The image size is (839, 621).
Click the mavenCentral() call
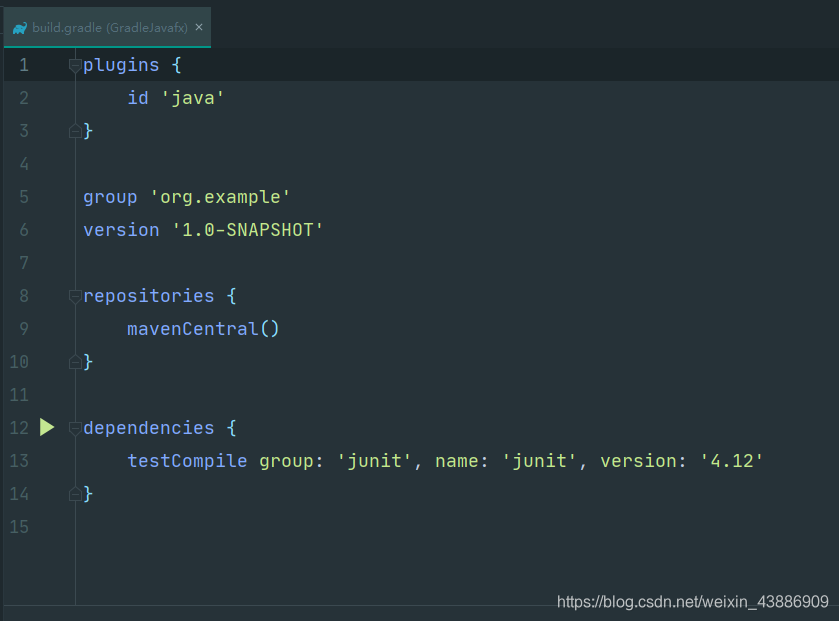click(203, 329)
